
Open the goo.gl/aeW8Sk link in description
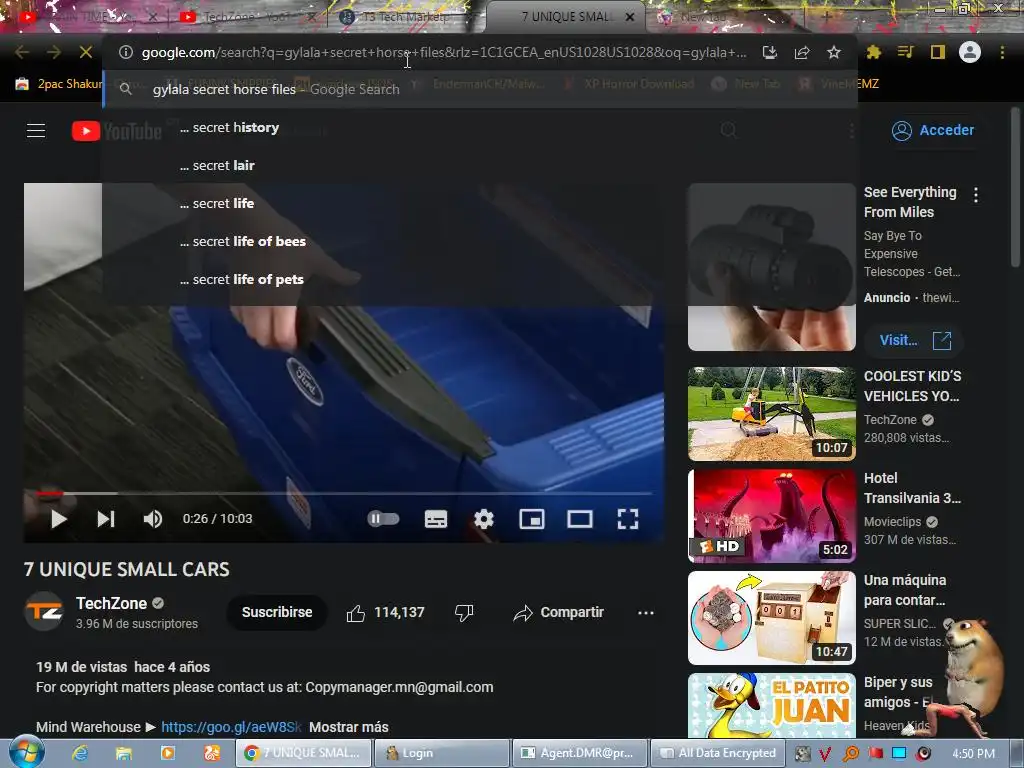click(x=231, y=727)
